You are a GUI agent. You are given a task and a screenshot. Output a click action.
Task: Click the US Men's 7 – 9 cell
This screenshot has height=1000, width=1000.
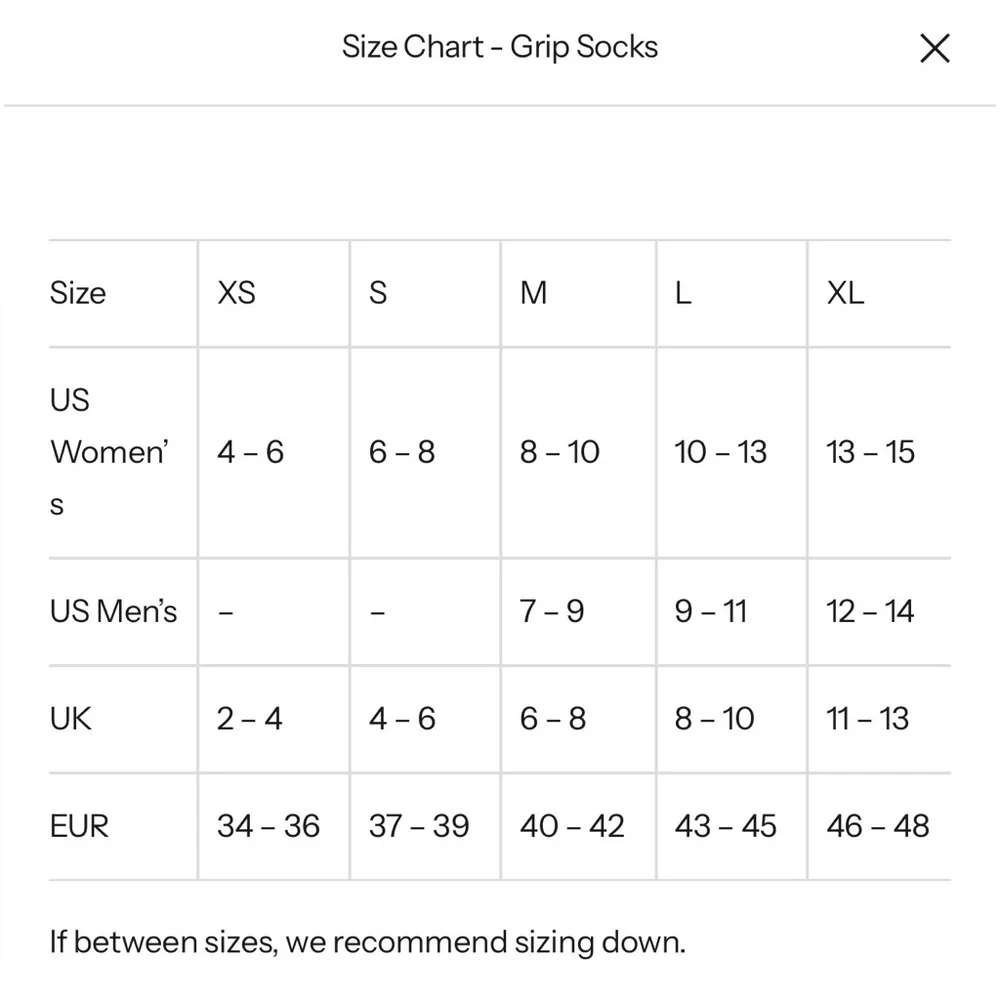(551, 611)
